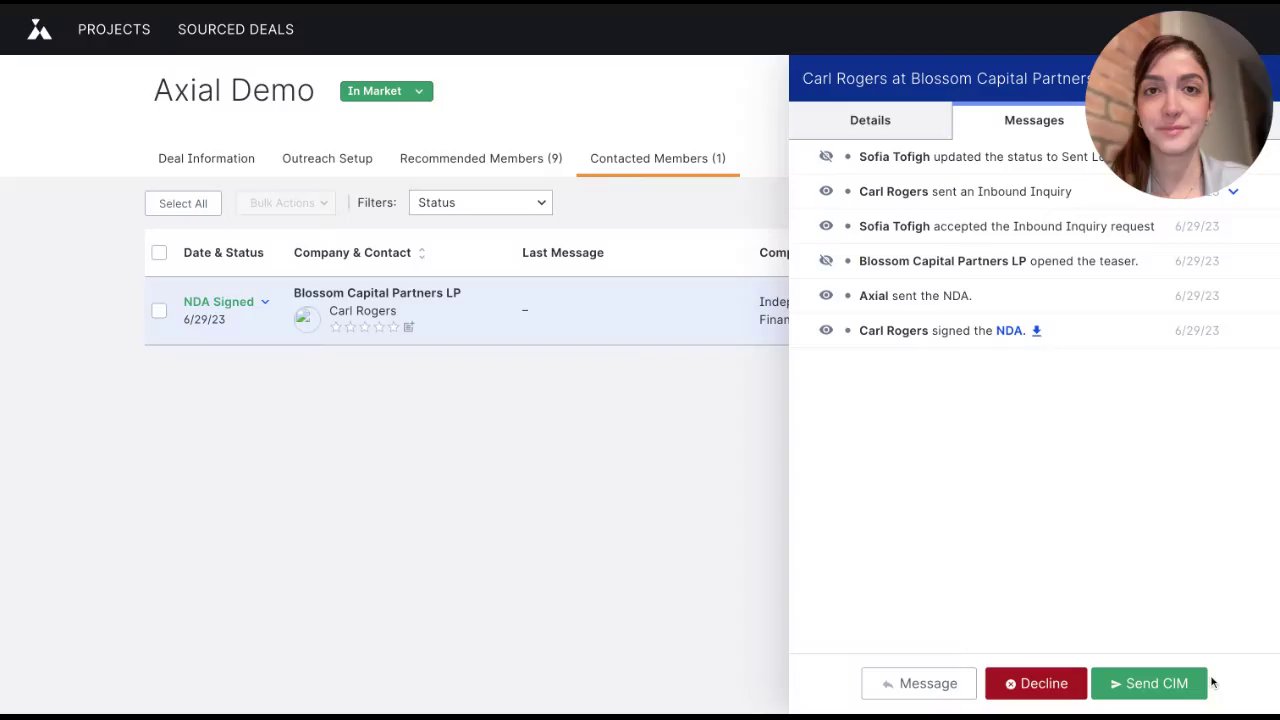Click the Last Message column header

coord(563,253)
